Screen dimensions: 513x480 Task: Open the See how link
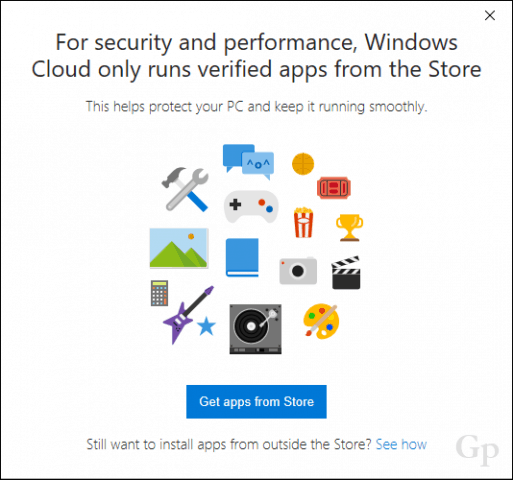[401, 444]
